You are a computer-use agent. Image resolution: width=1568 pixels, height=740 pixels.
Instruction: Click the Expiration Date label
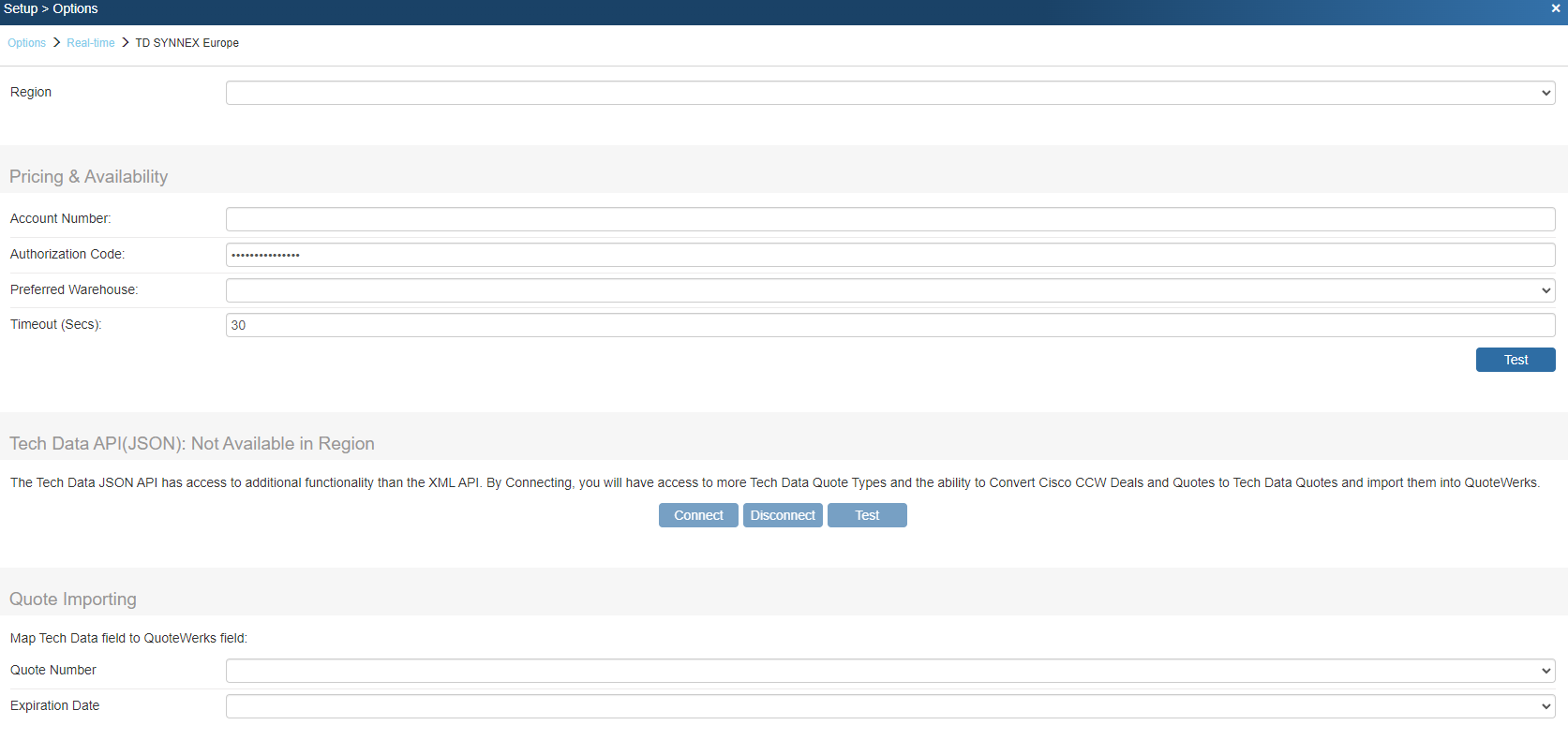click(55, 705)
